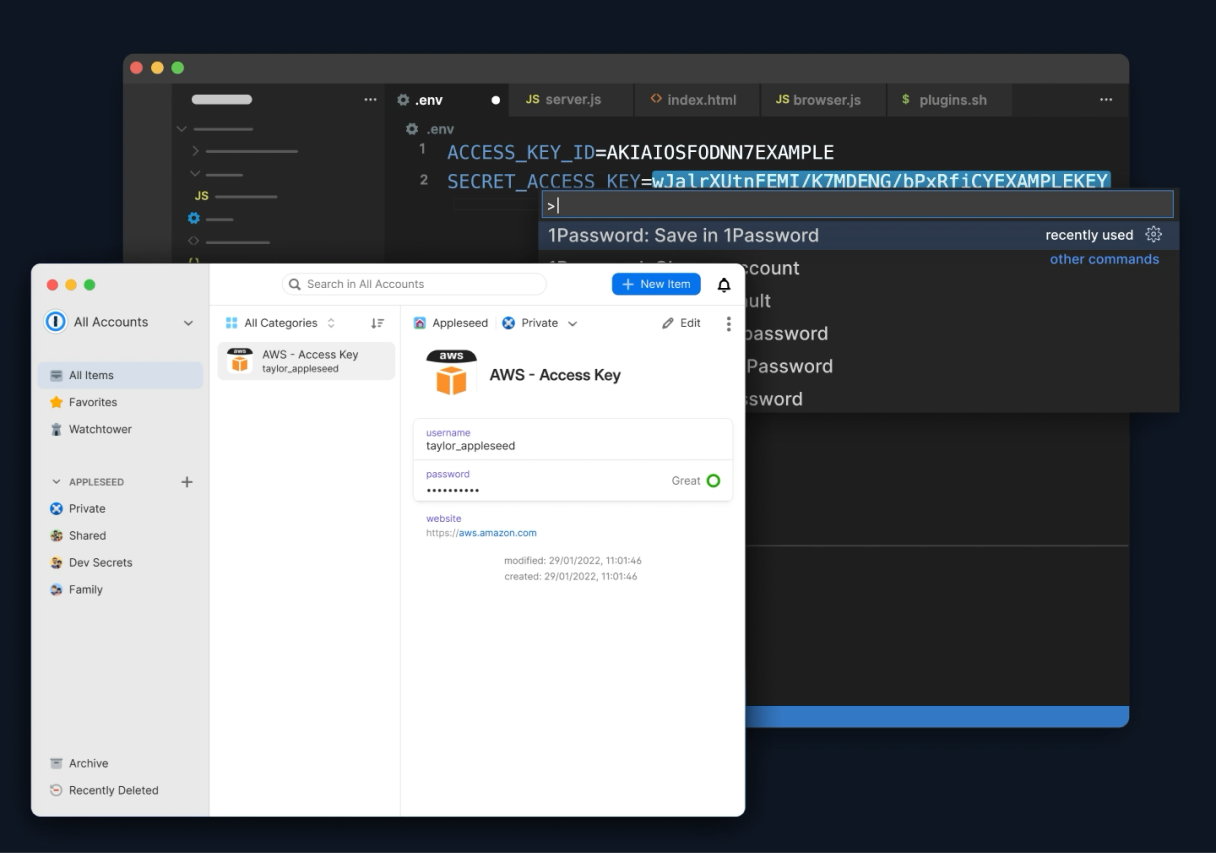The width and height of the screenshot is (1216, 853).
Task: Click the .env breadcrumb label
Action: [x=440, y=129]
